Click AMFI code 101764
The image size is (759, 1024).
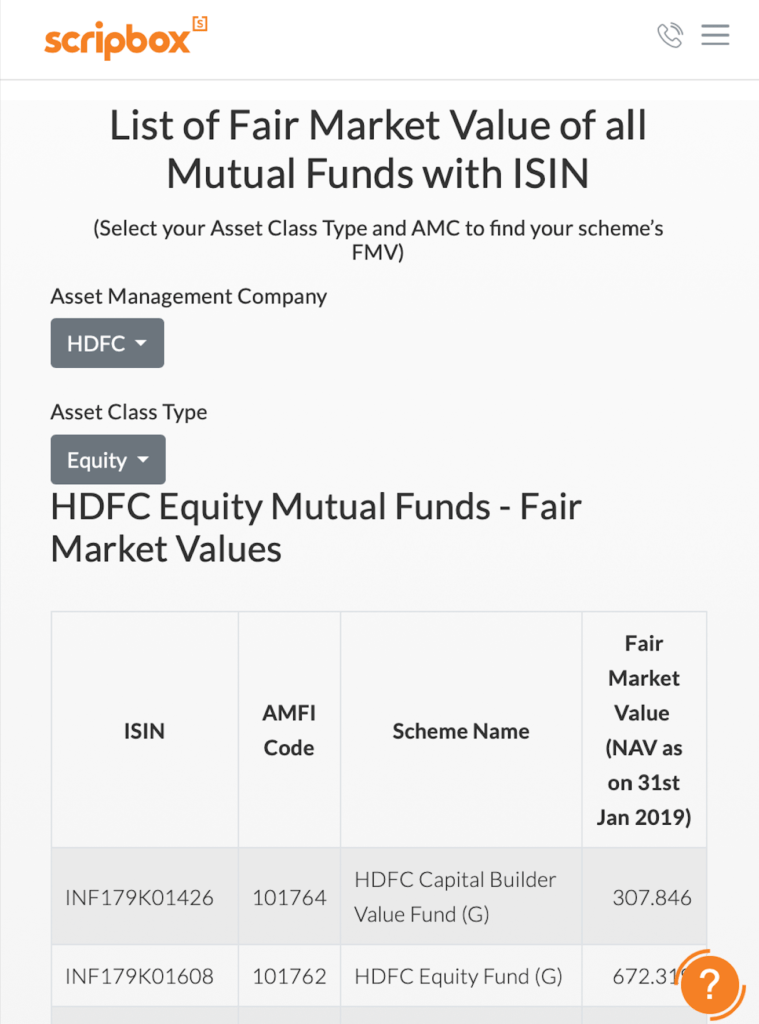[289, 898]
